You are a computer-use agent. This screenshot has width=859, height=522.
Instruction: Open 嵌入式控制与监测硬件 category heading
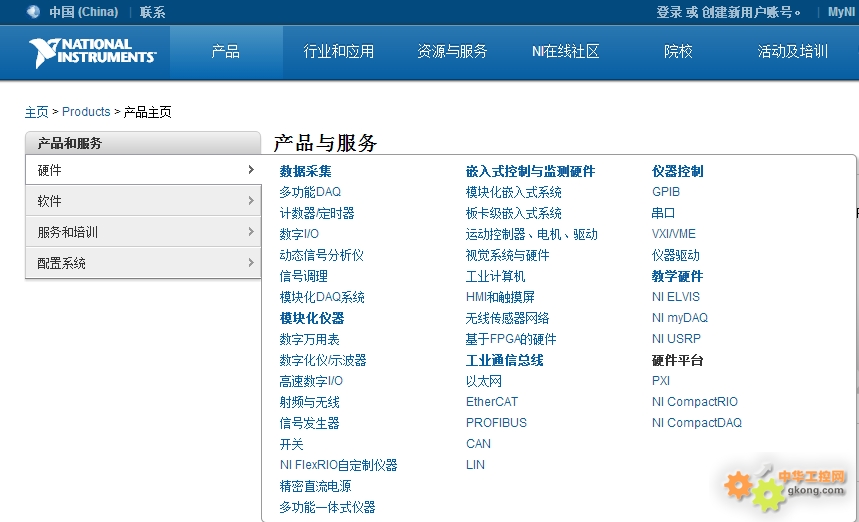[530, 171]
